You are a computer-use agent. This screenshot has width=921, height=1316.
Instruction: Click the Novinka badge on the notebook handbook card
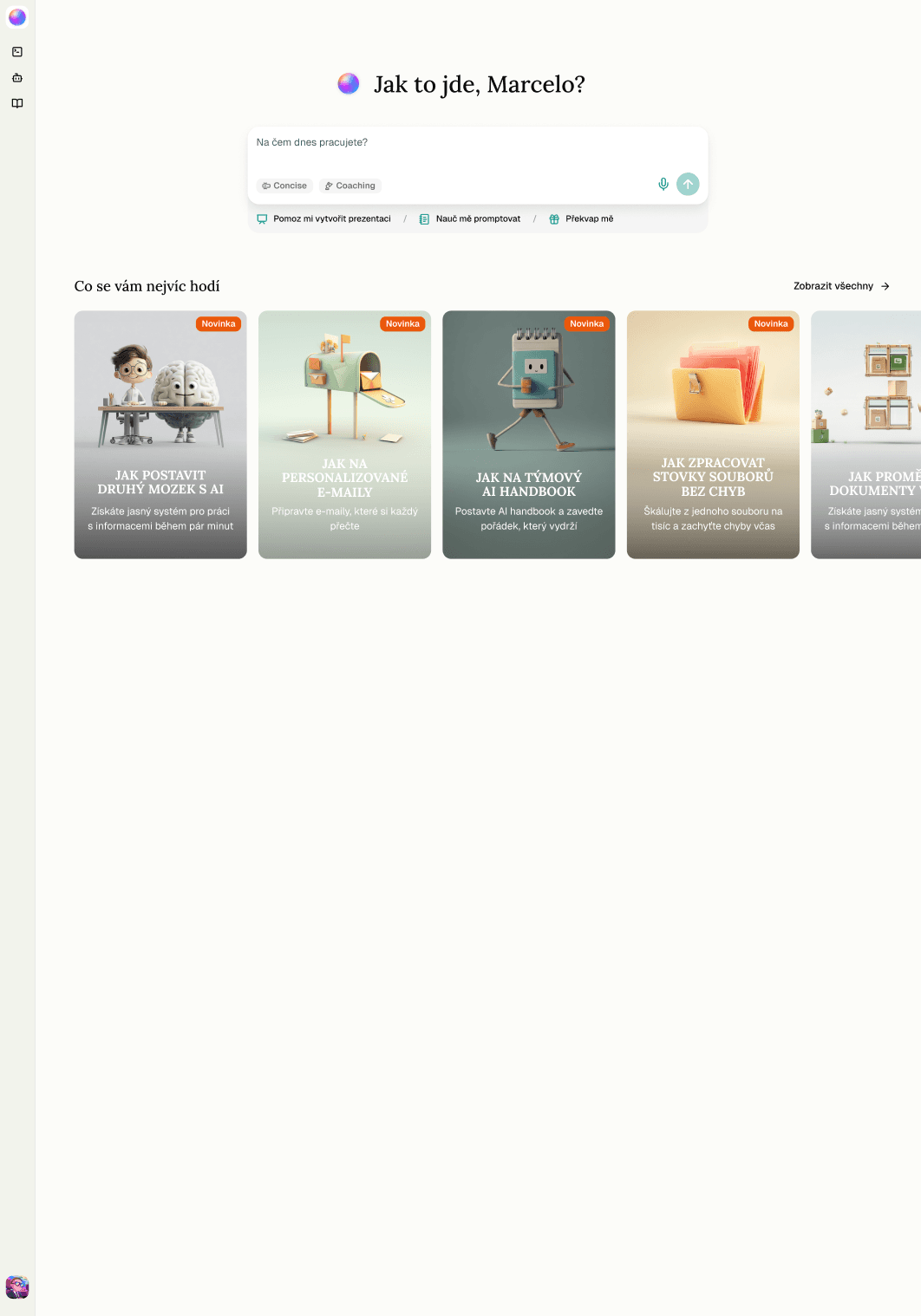(586, 324)
